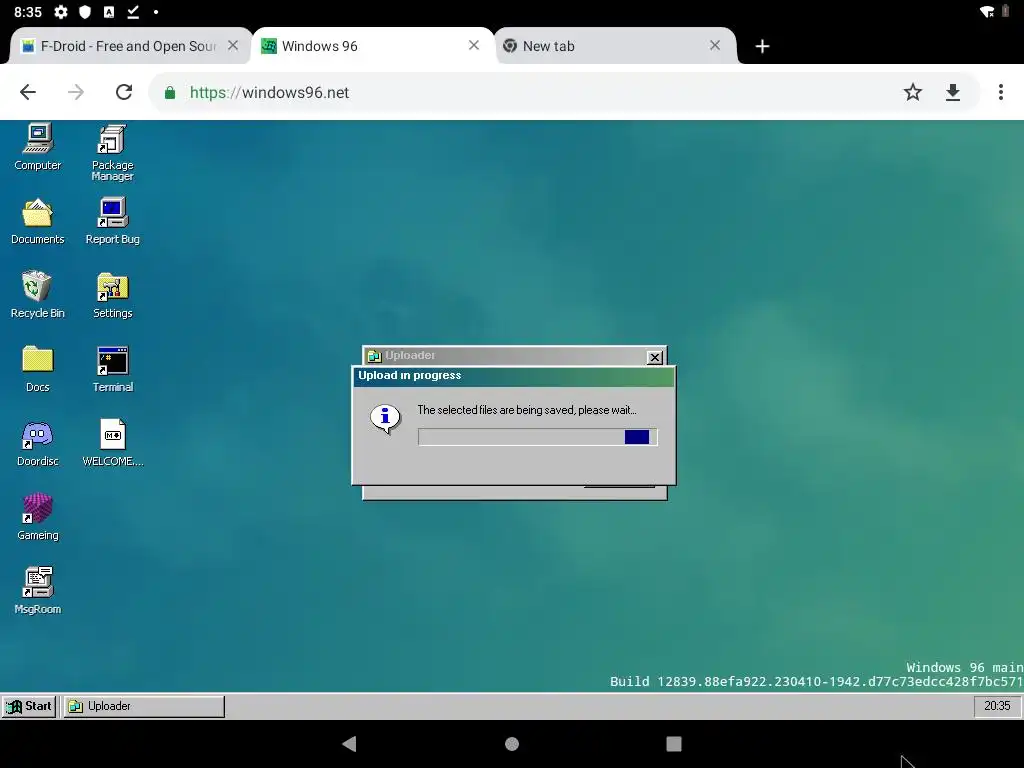The height and width of the screenshot is (768, 1024).
Task: Tap the Android back navigation button
Action: [349, 743]
